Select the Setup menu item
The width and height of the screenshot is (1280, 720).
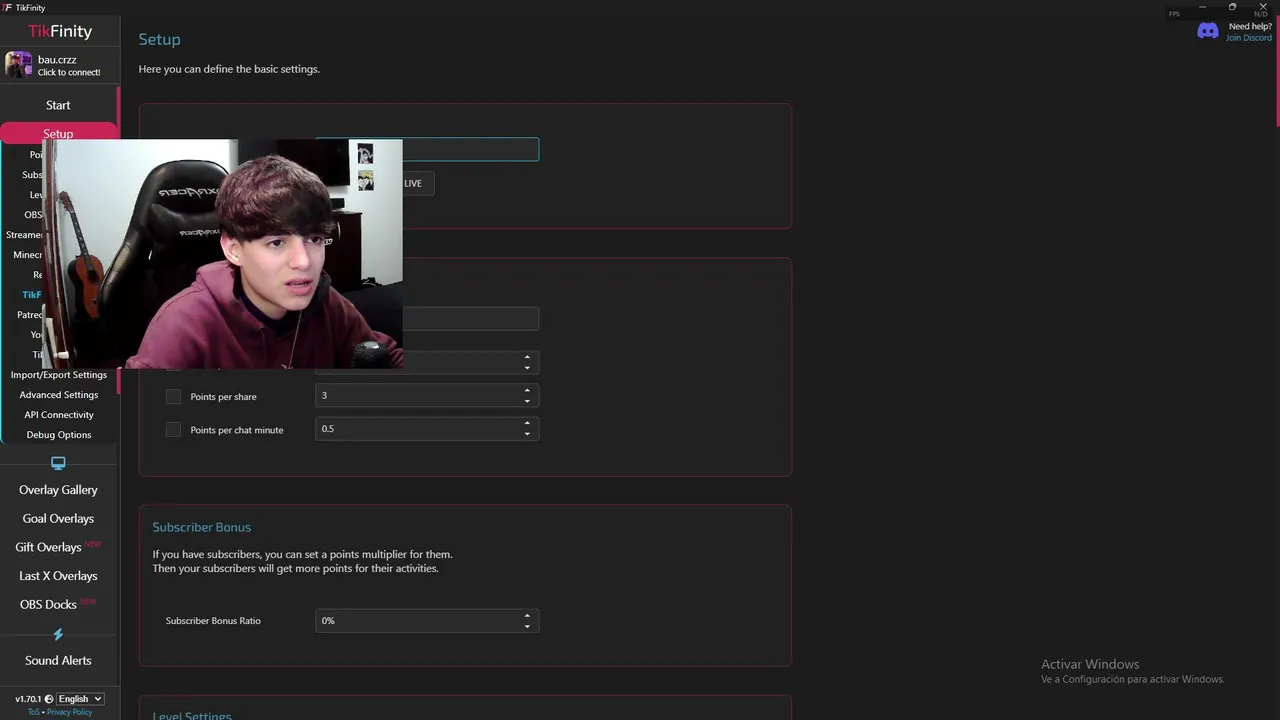[x=58, y=133]
